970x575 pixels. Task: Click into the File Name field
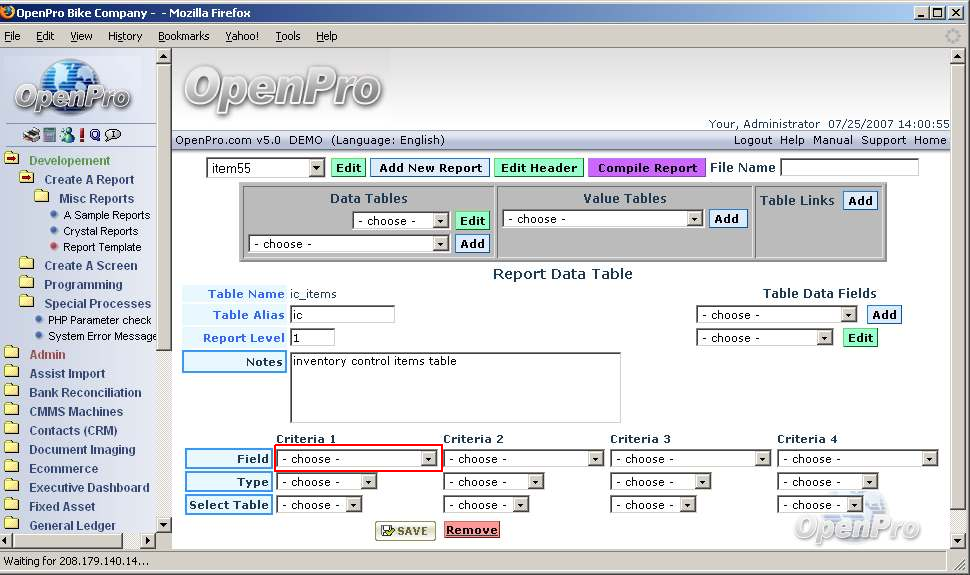[x=849, y=168]
